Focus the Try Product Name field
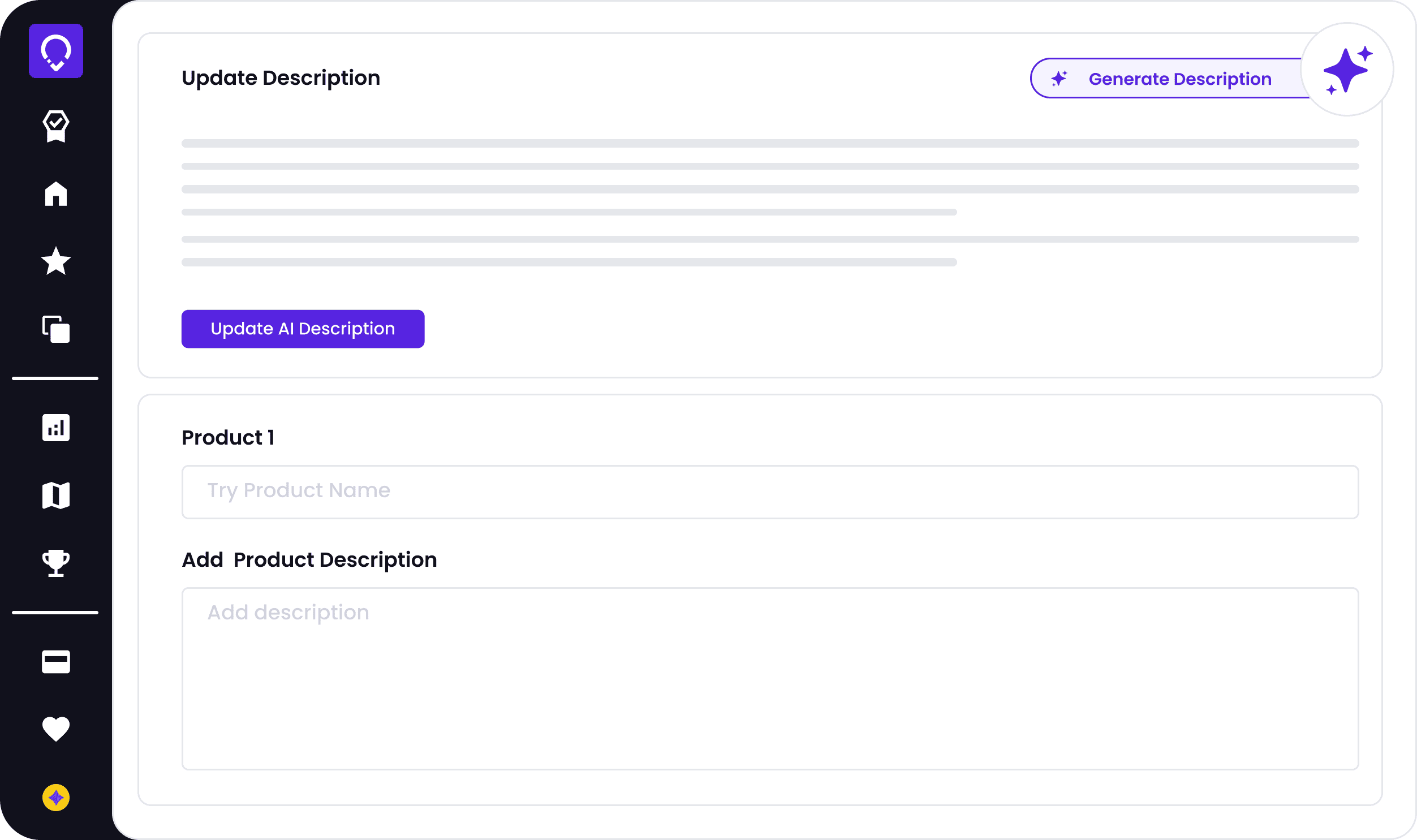 tap(770, 492)
